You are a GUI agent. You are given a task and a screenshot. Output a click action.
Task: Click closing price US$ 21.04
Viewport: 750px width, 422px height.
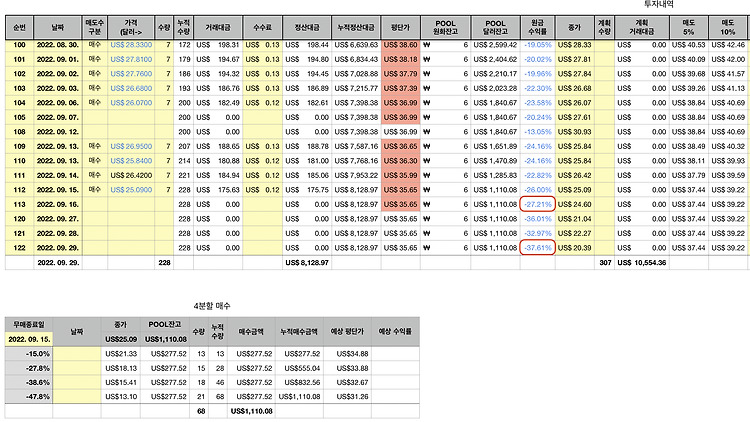(x=574, y=219)
